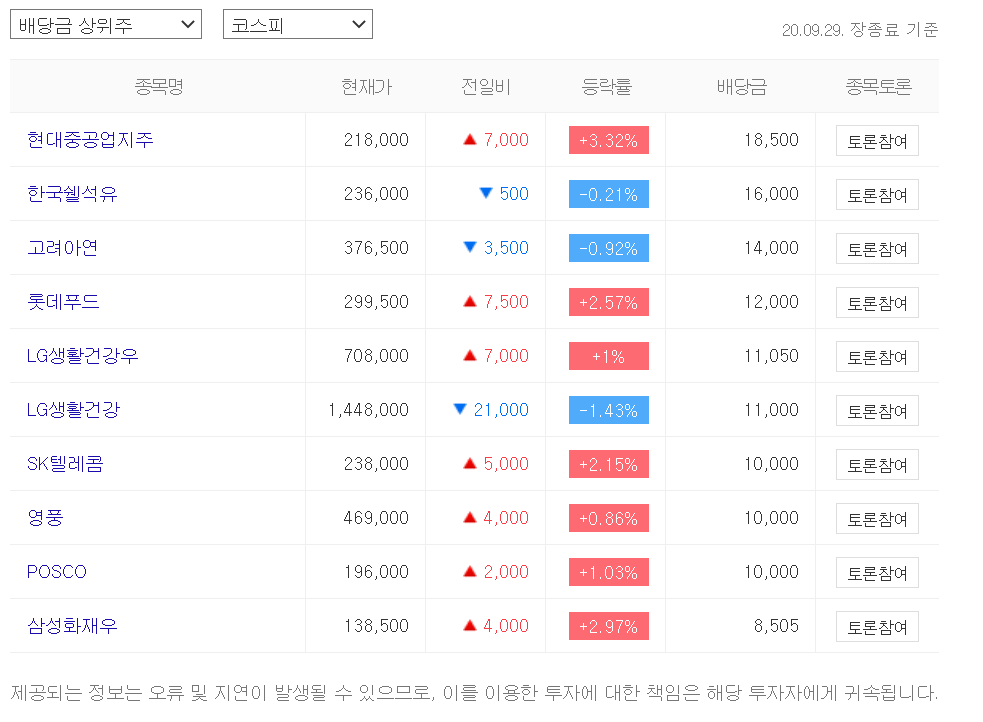The width and height of the screenshot is (983, 722).
Task: Click the 16,000 dividend value
Action: (x=771, y=194)
